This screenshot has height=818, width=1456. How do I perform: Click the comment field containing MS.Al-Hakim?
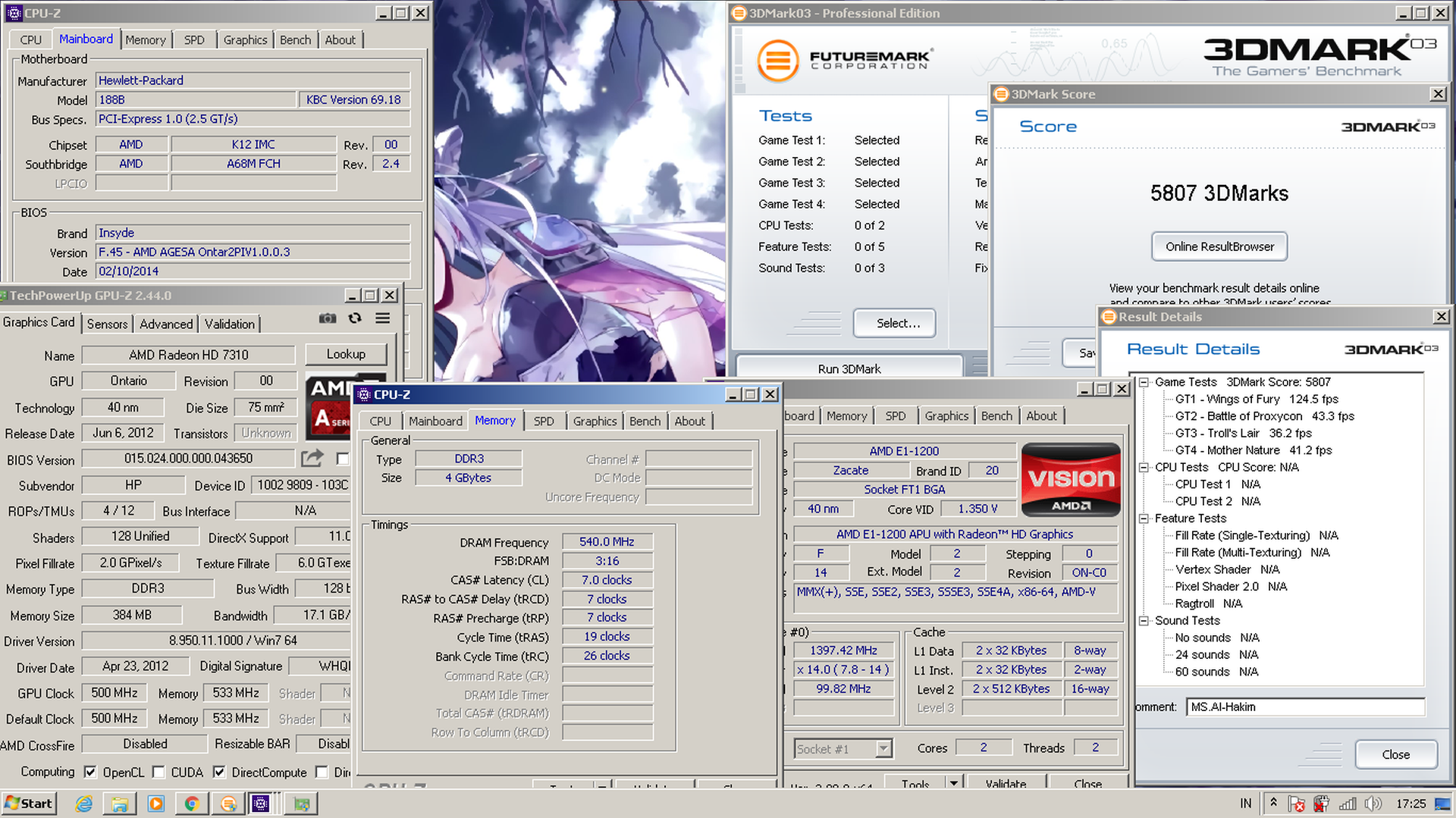click(1305, 707)
